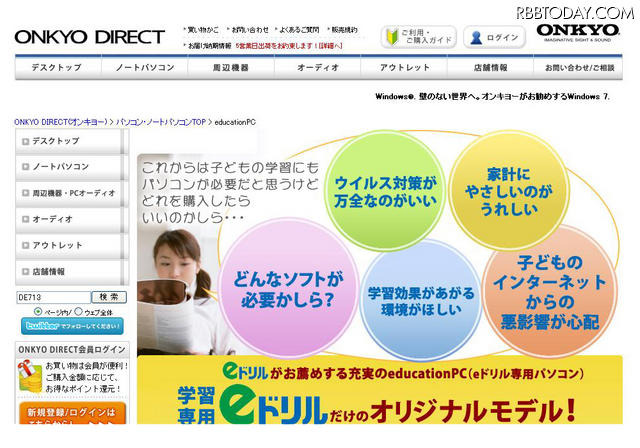Viewport: 640px width, 448px height.
Task: Select the 周辺機器 navigation tab
Action: coord(231,67)
